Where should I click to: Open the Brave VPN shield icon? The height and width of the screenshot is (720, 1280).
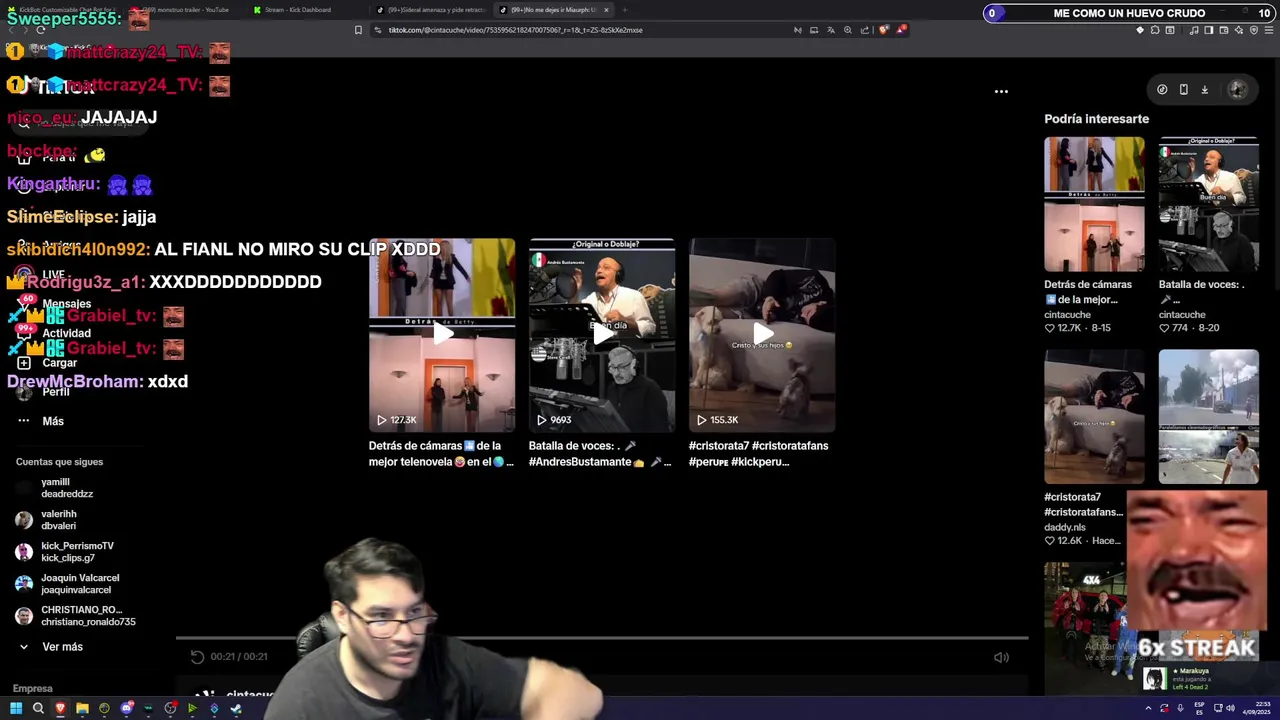pyautogui.click(x=1254, y=30)
